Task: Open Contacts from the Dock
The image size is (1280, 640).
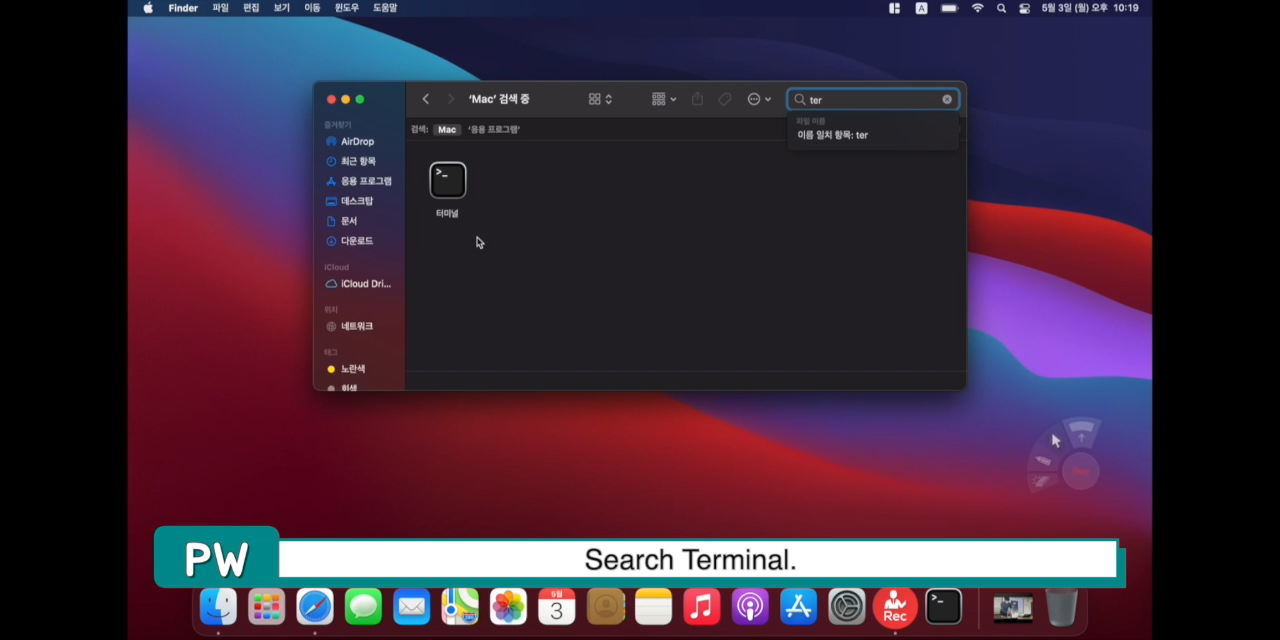Action: [605, 606]
